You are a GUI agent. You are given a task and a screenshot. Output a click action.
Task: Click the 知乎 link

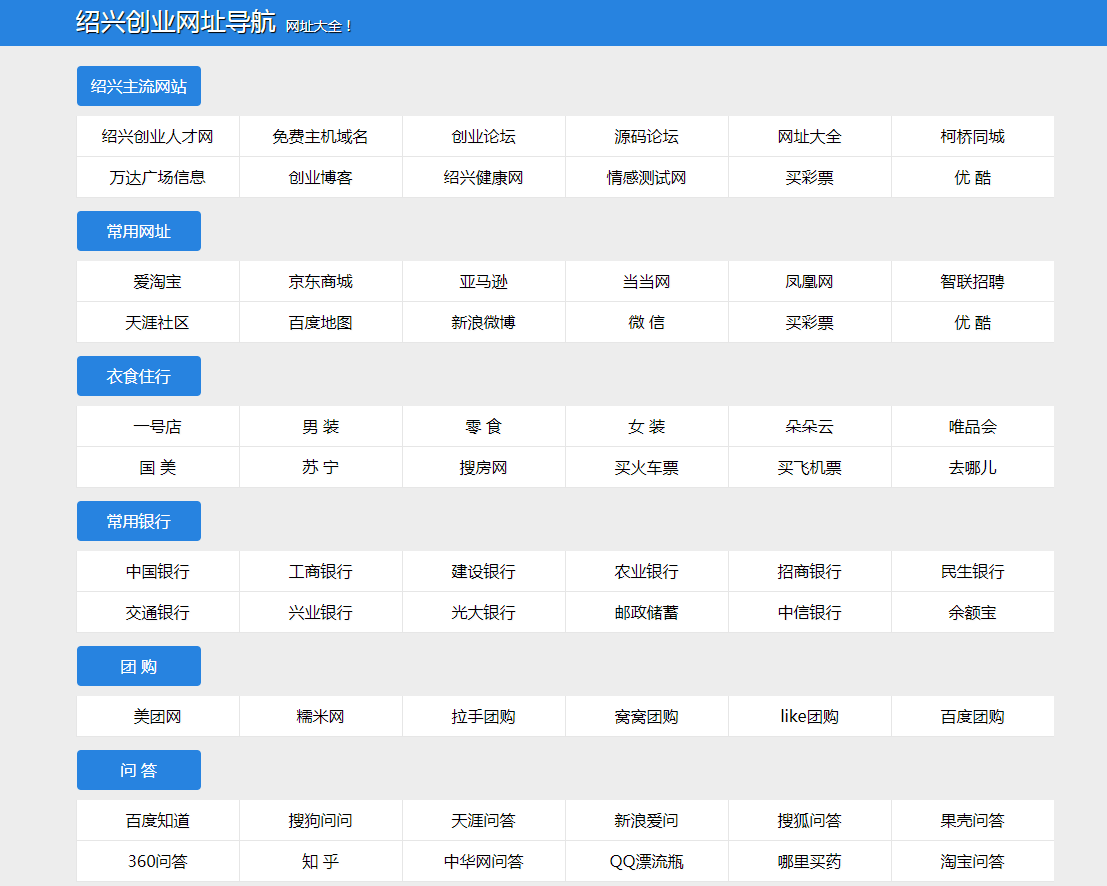click(x=321, y=861)
